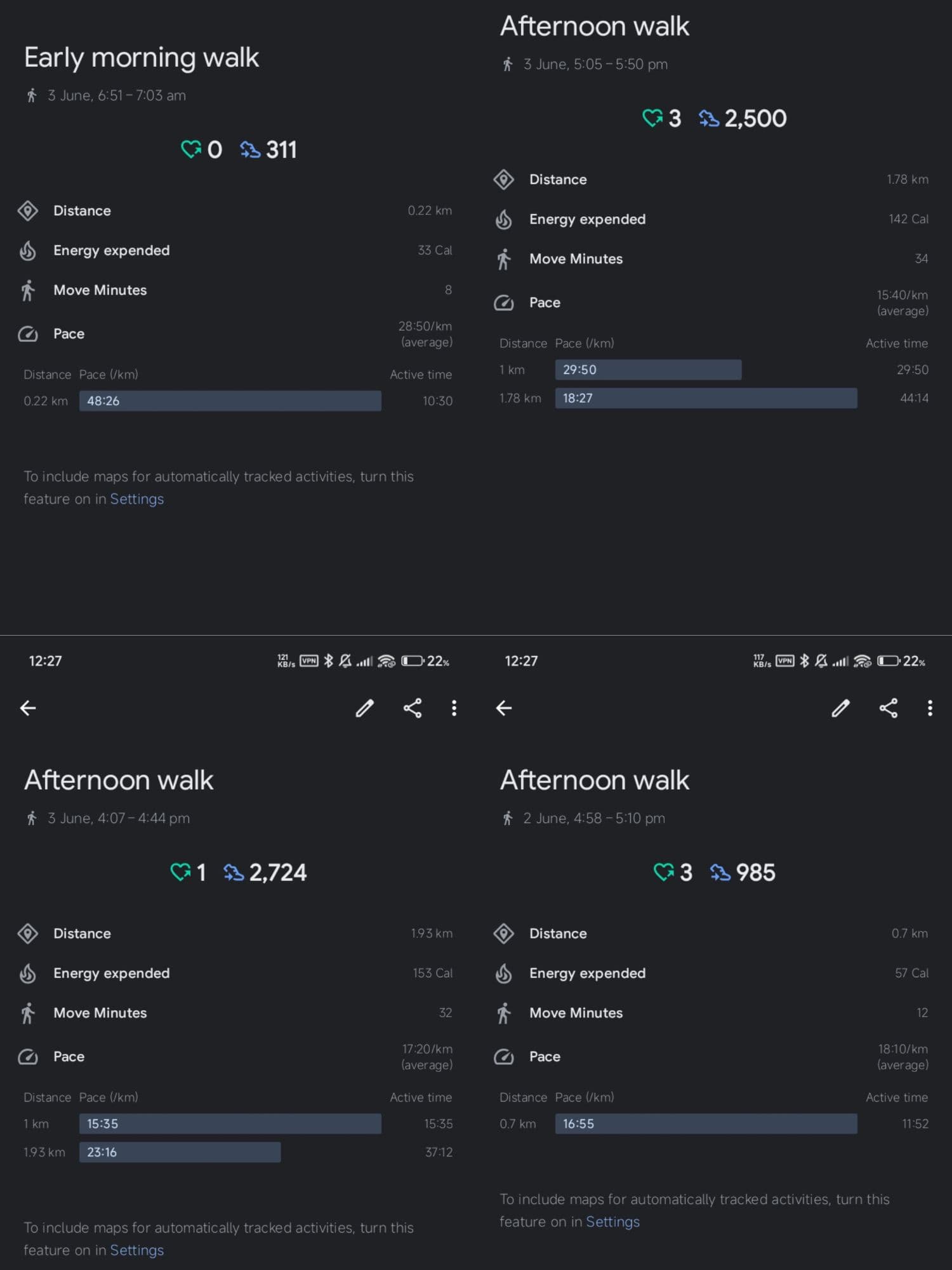Go back from the 2 June walk screen
This screenshot has width=952, height=1270.
coord(504,708)
